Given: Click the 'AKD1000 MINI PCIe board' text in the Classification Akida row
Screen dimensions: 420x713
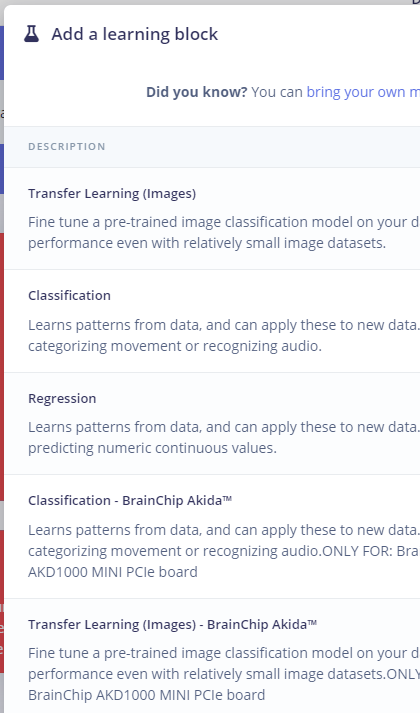Looking at the screenshot, I should (113, 572).
